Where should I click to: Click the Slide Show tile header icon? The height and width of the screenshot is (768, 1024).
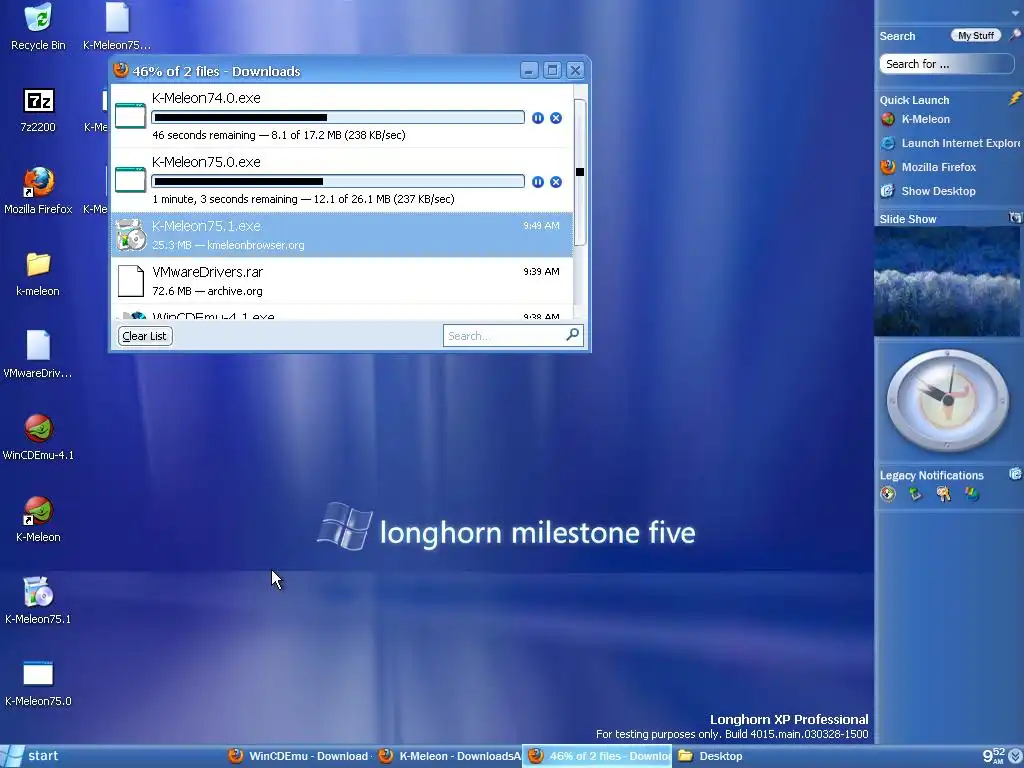pos(1015,217)
